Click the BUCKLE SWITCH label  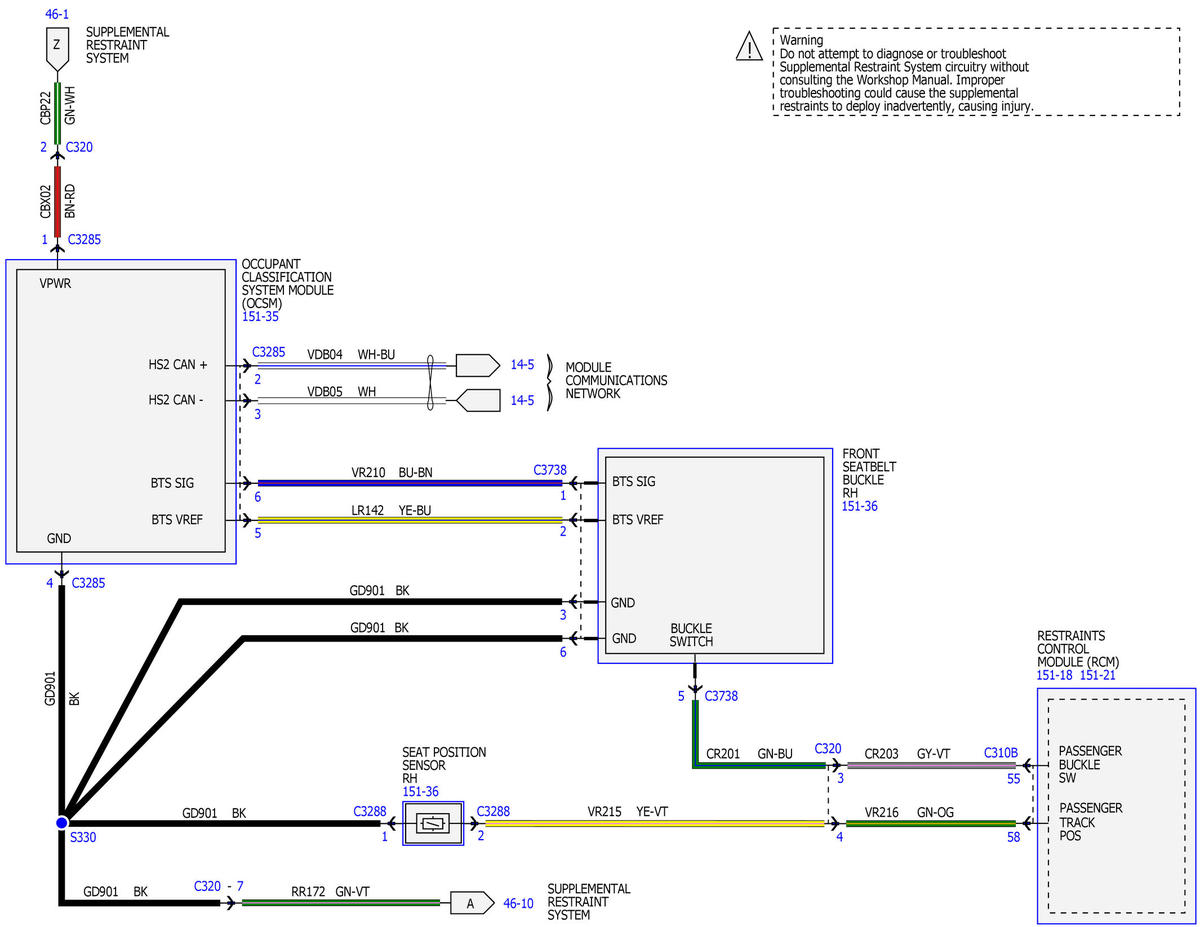click(x=691, y=635)
